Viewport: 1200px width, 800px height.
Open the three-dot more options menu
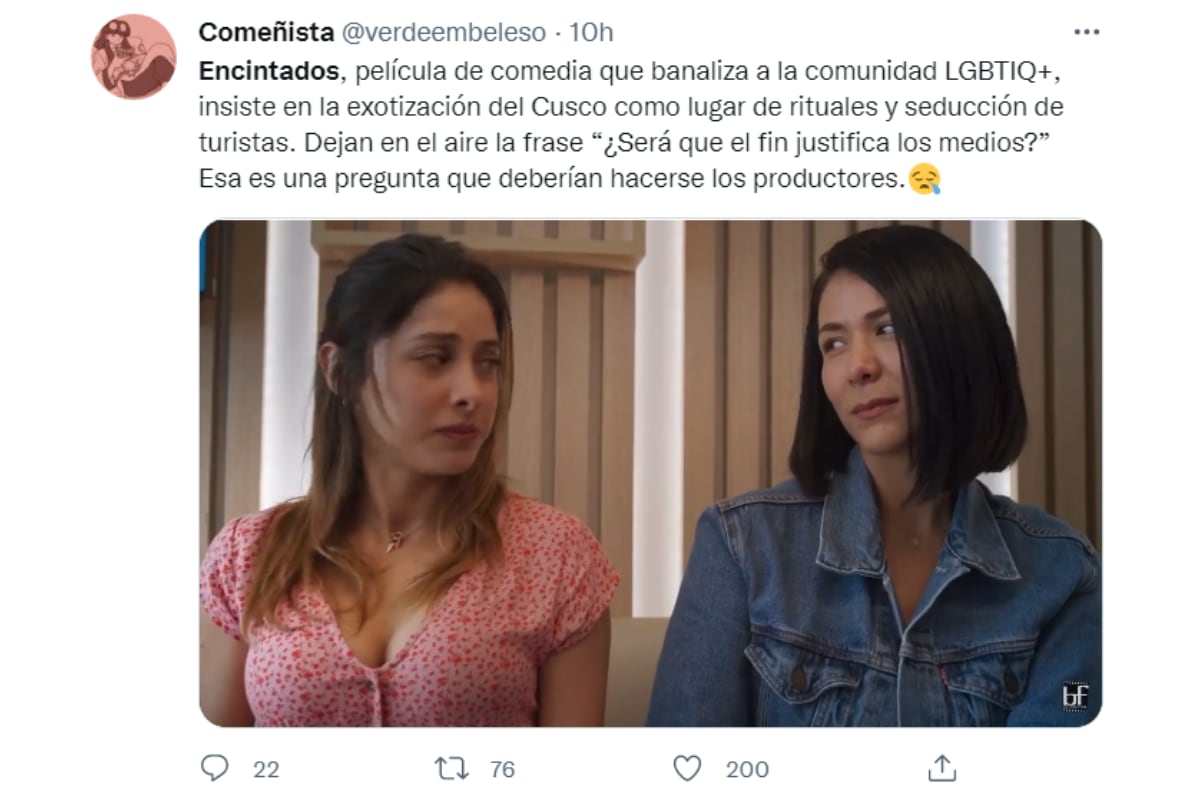1086,32
